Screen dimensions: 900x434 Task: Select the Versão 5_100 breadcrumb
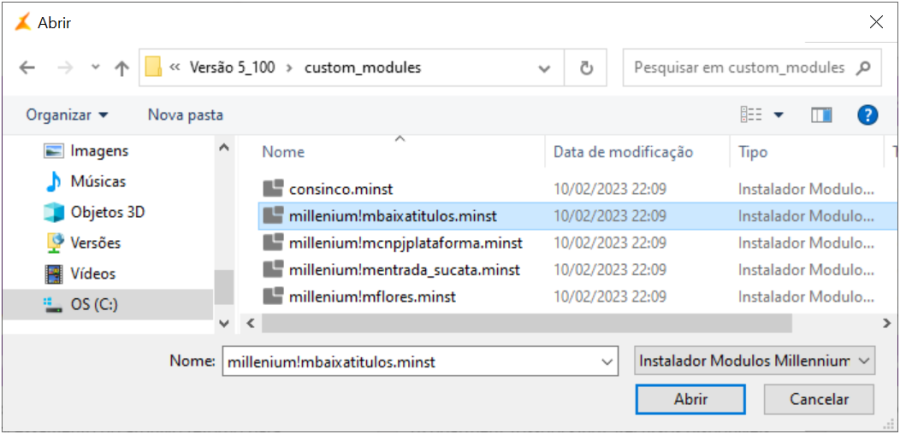click(232, 68)
